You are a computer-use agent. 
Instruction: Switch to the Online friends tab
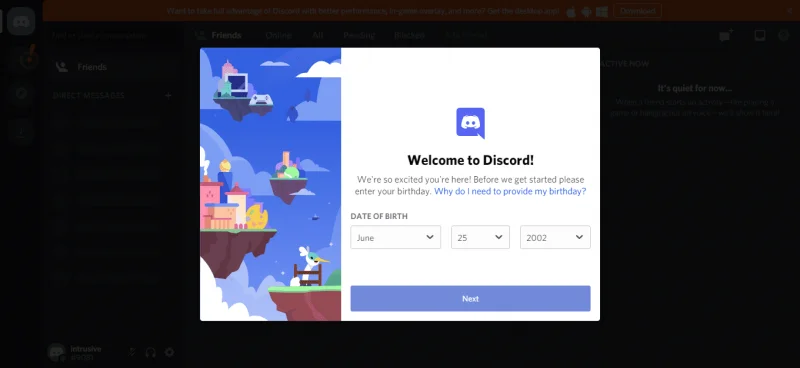[x=279, y=35]
